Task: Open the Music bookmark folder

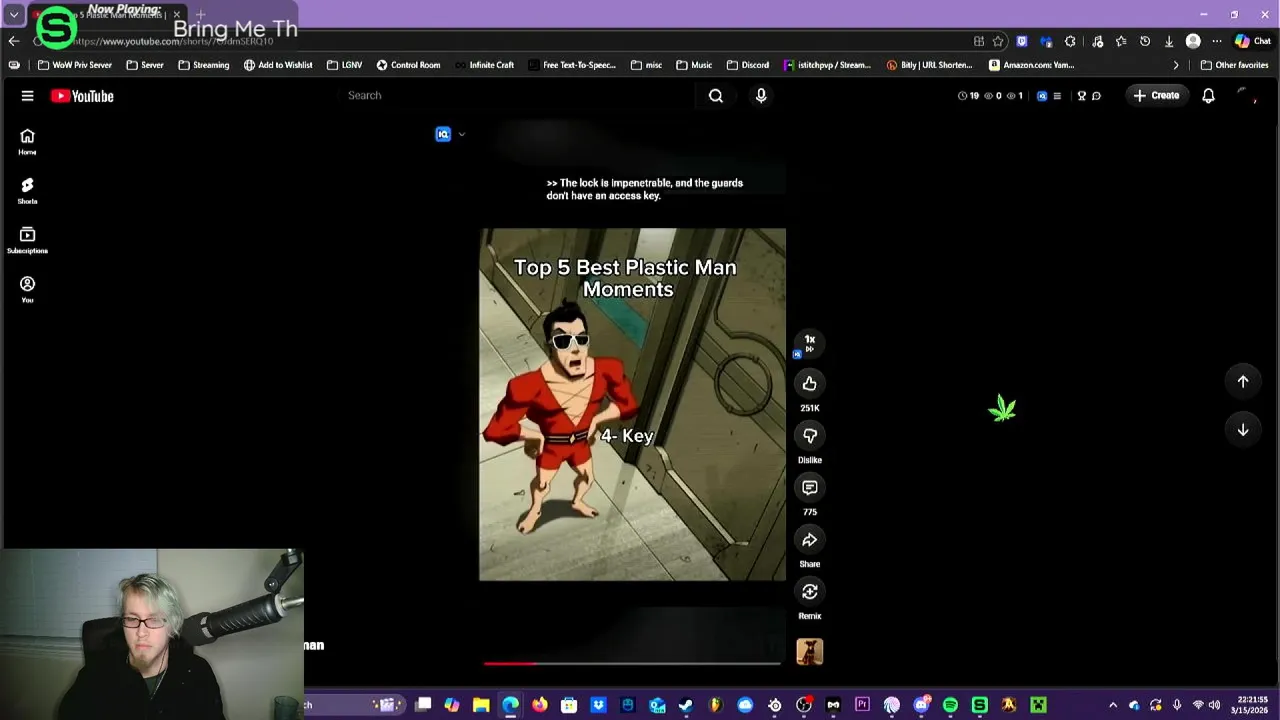Action: coord(694,65)
